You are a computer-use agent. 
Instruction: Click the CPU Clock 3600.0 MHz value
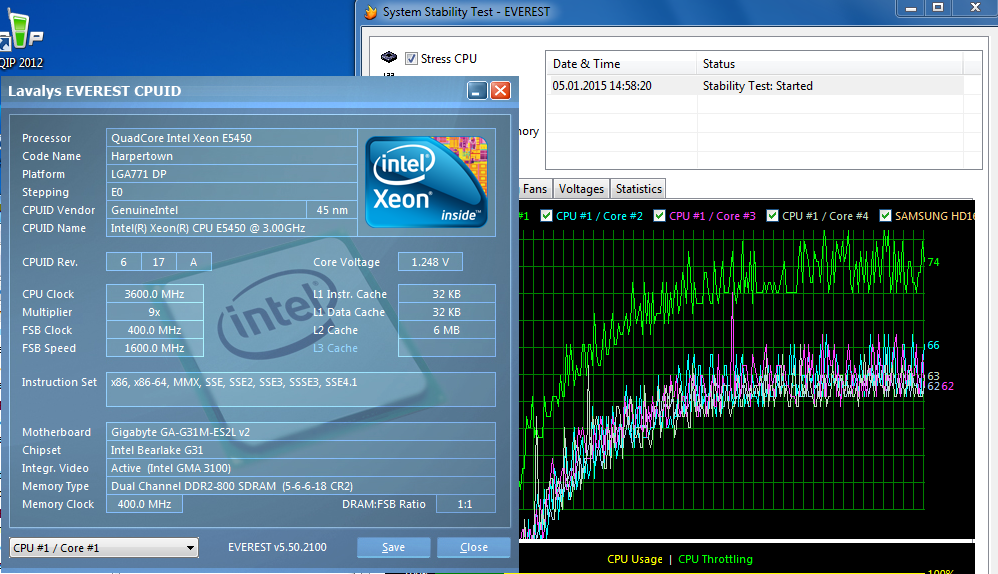click(155, 294)
